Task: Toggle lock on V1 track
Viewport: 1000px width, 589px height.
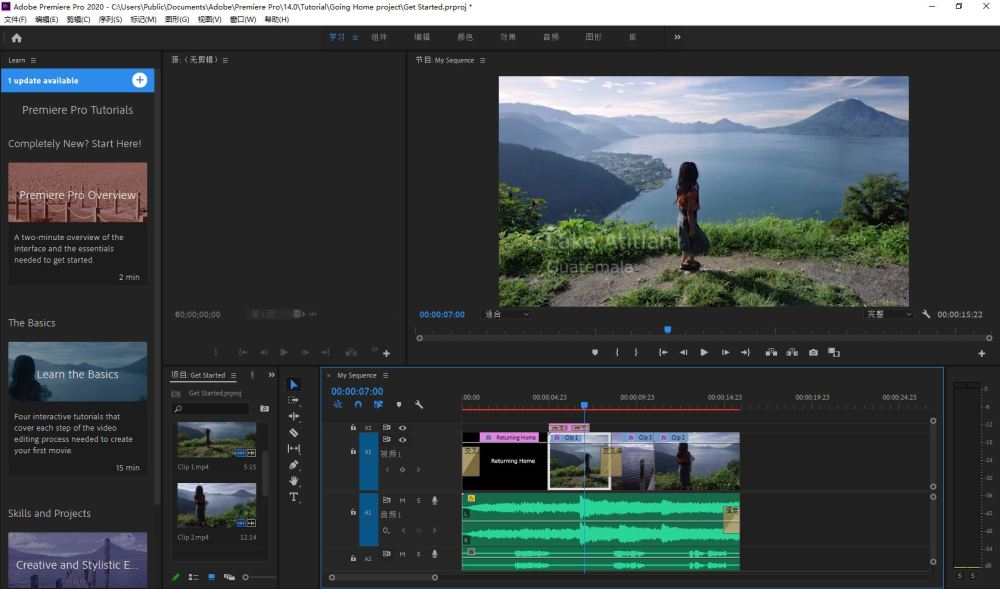Action: tap(353, 451)
